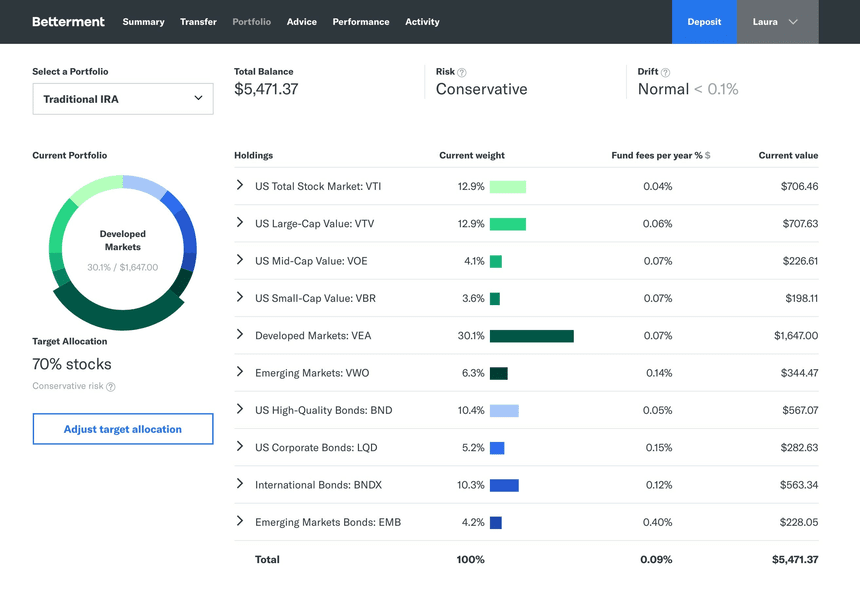
Task: Click the 10.4% current weight value
Action: click(471, 410)
